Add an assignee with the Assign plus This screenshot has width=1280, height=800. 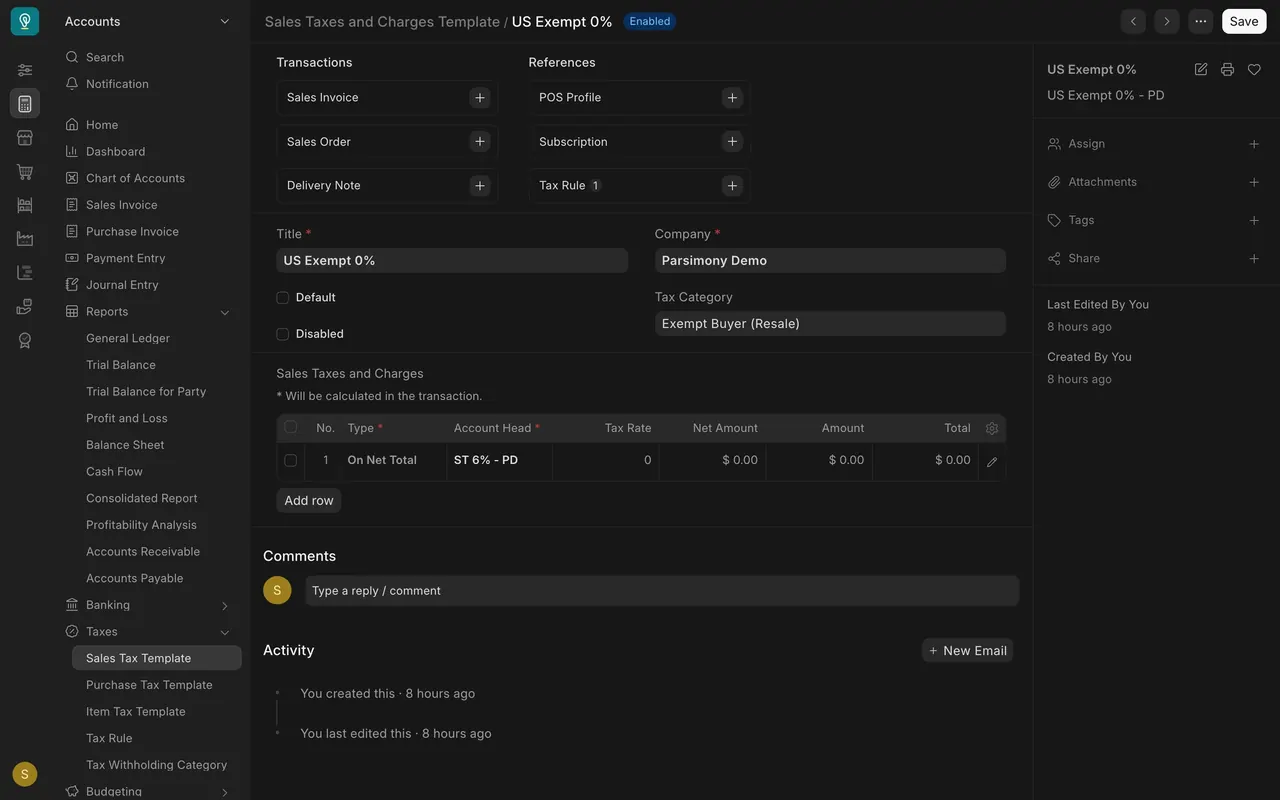(x=1254, y=144)
